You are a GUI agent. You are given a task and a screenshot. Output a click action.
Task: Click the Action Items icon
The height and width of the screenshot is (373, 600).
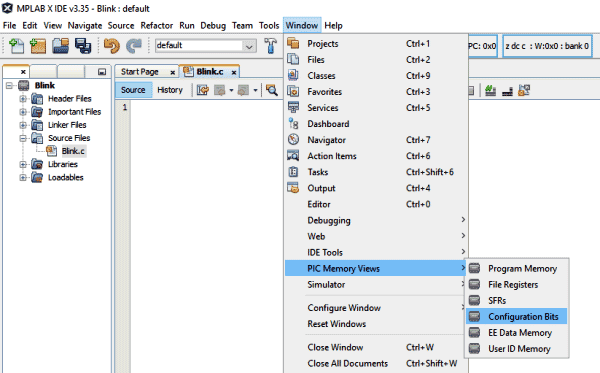pyautogui.click(x=293, y=156)
